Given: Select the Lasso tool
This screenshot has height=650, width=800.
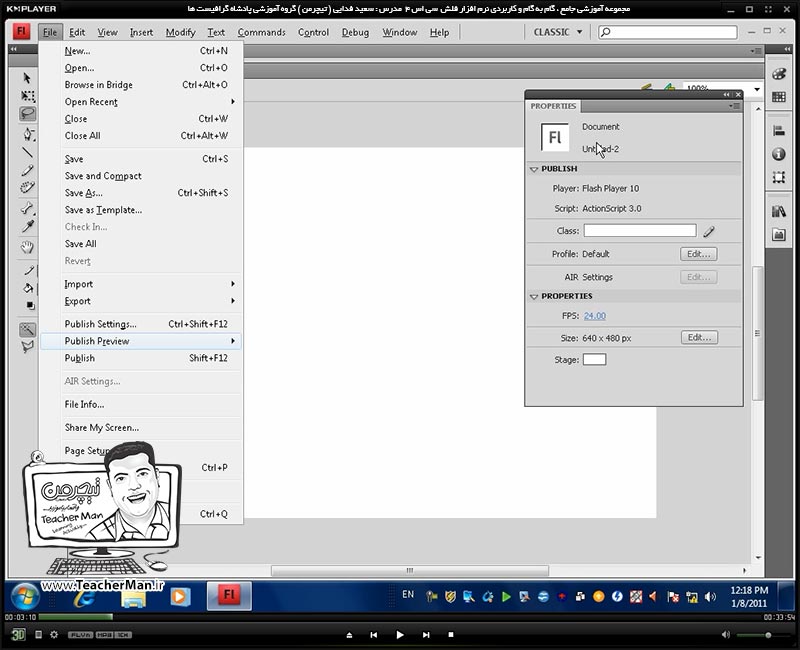Looking at the screenshot, I should click(28, 113).
